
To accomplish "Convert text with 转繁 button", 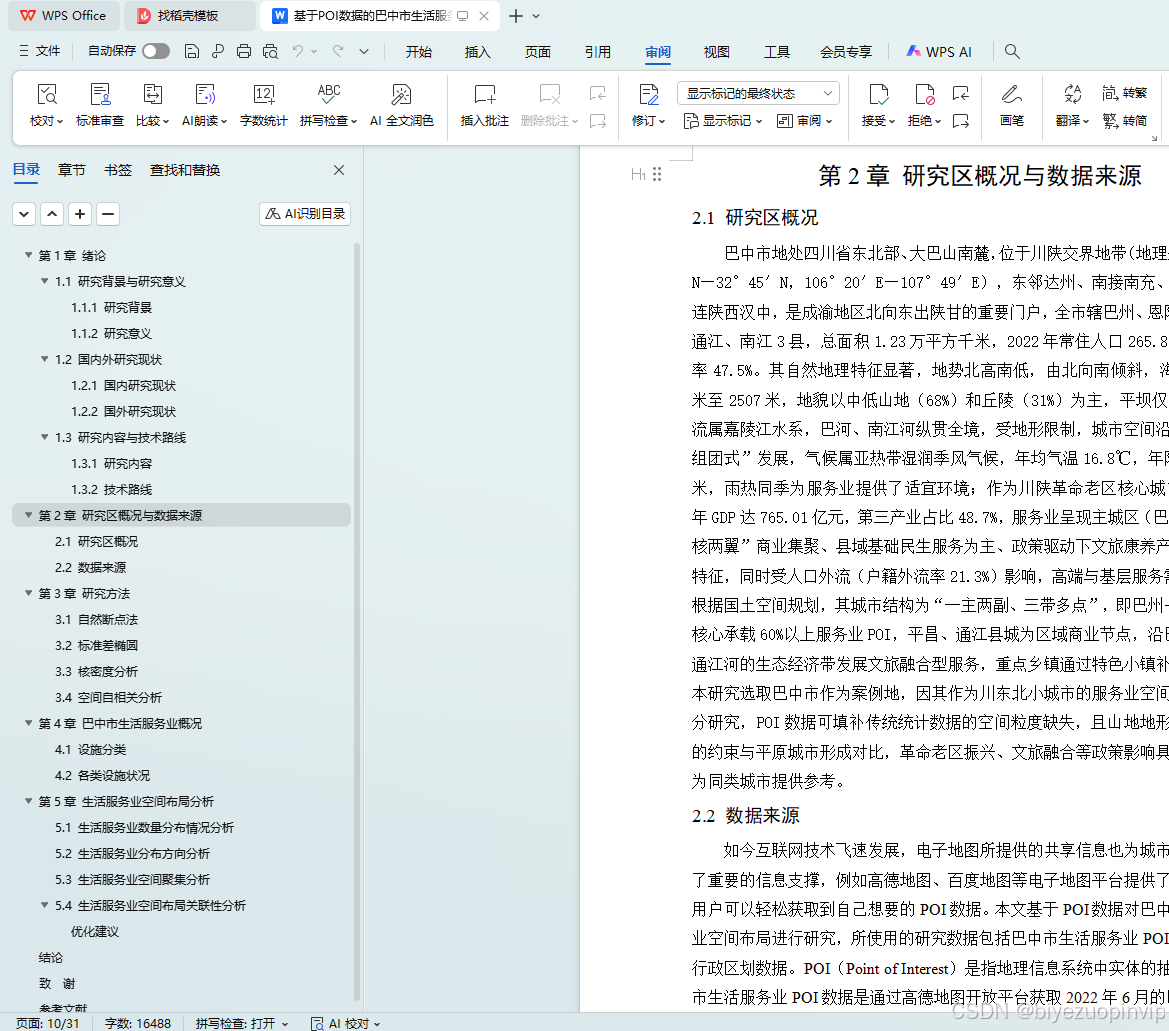I will pos(1125,92).
